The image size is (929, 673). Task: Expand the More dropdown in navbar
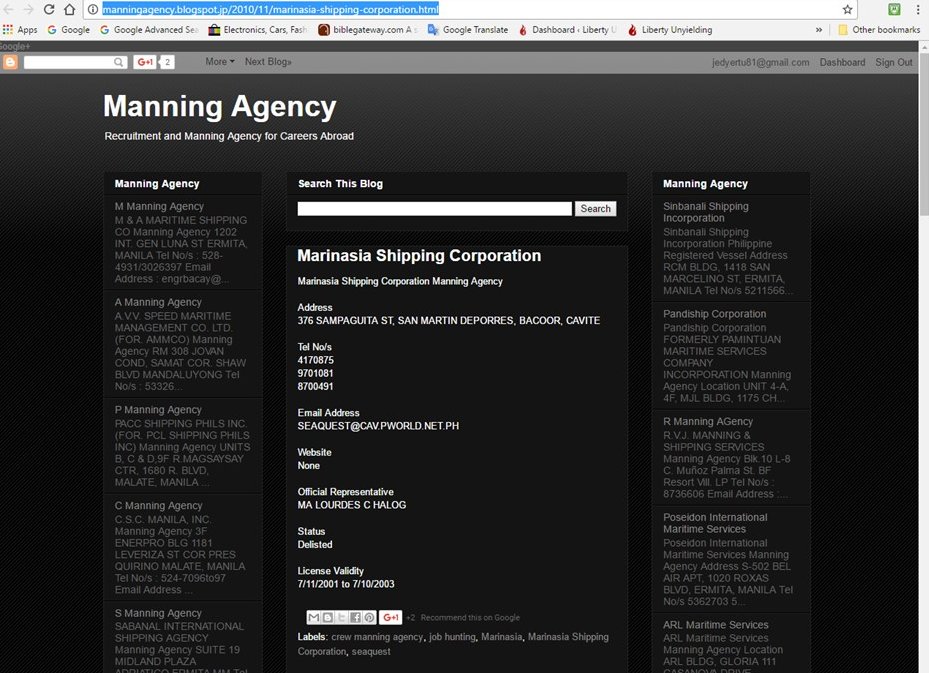point(220,62)
